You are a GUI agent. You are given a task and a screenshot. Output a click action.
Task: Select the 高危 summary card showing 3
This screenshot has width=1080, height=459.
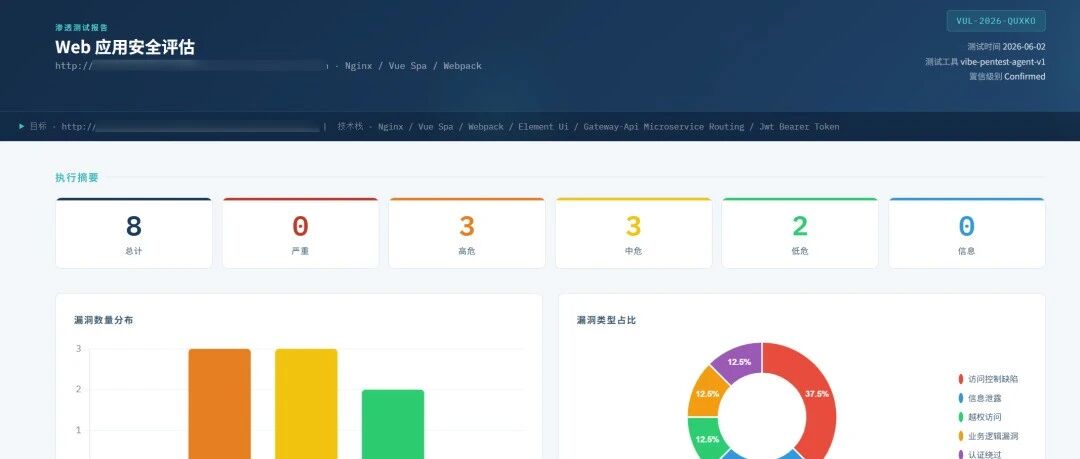coord(467,233)
